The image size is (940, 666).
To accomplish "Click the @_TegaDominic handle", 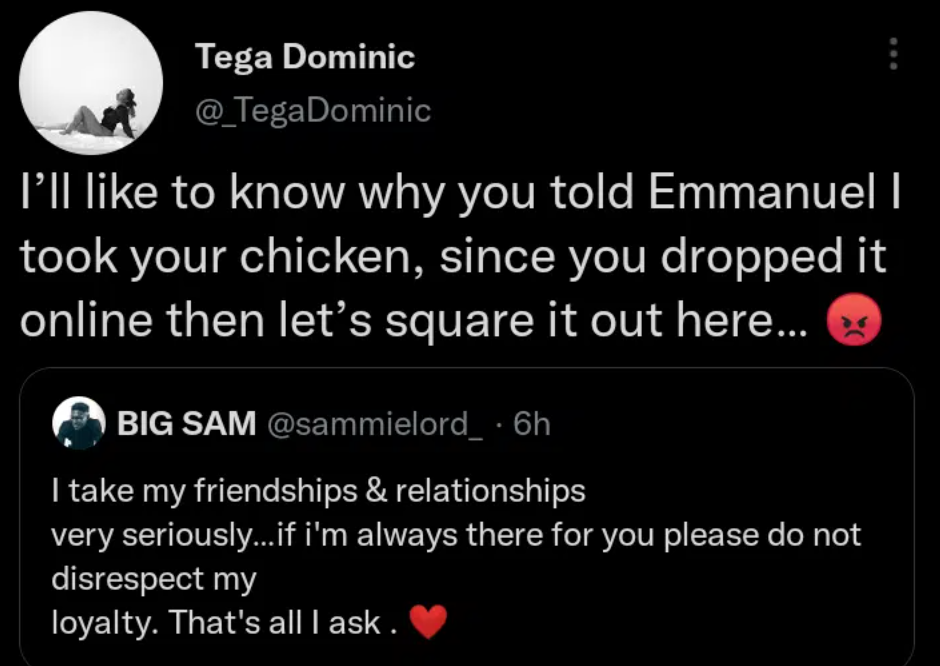I will point(313,109).
